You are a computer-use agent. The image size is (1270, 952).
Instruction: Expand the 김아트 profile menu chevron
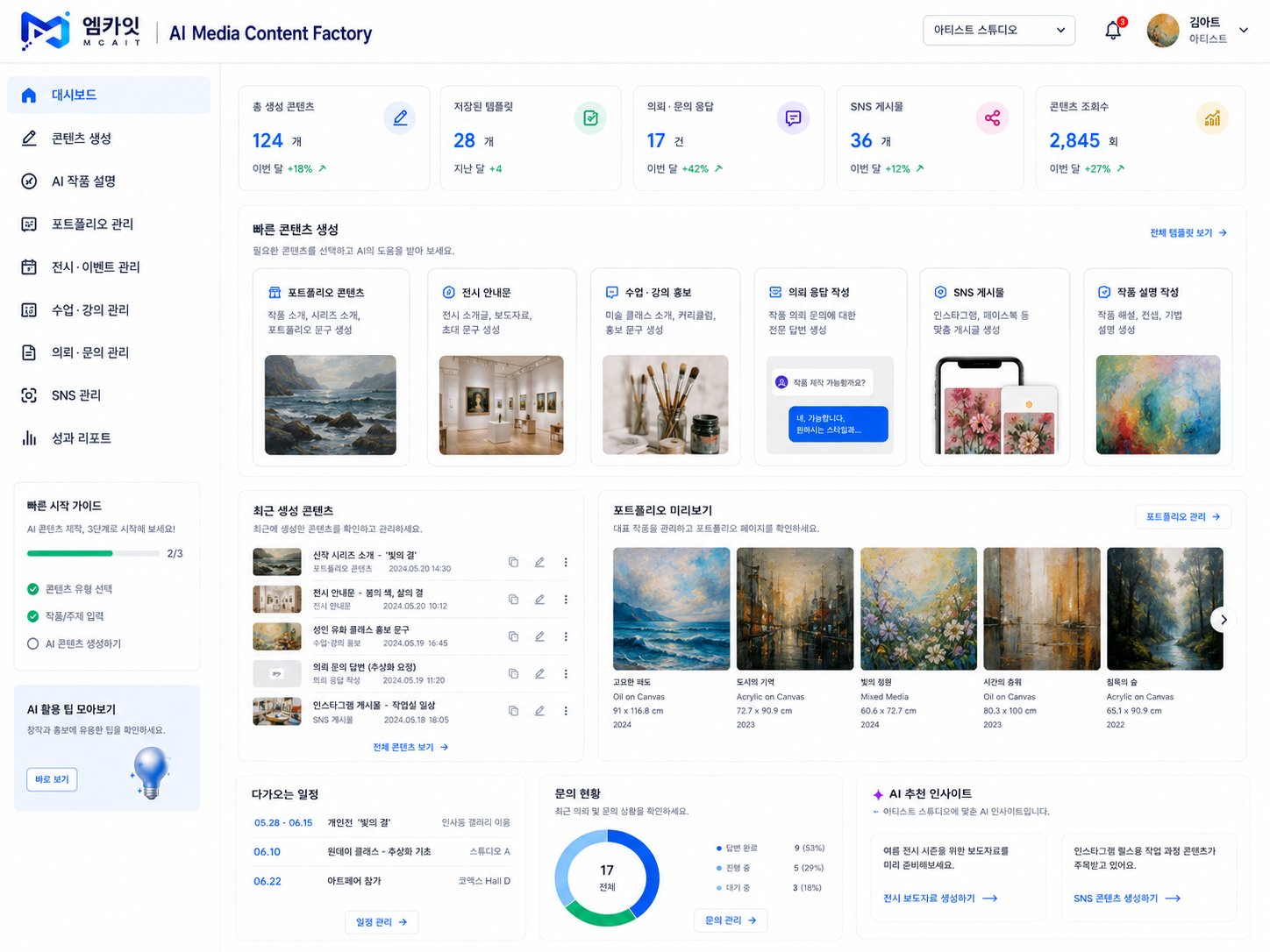pos(1243,31)
